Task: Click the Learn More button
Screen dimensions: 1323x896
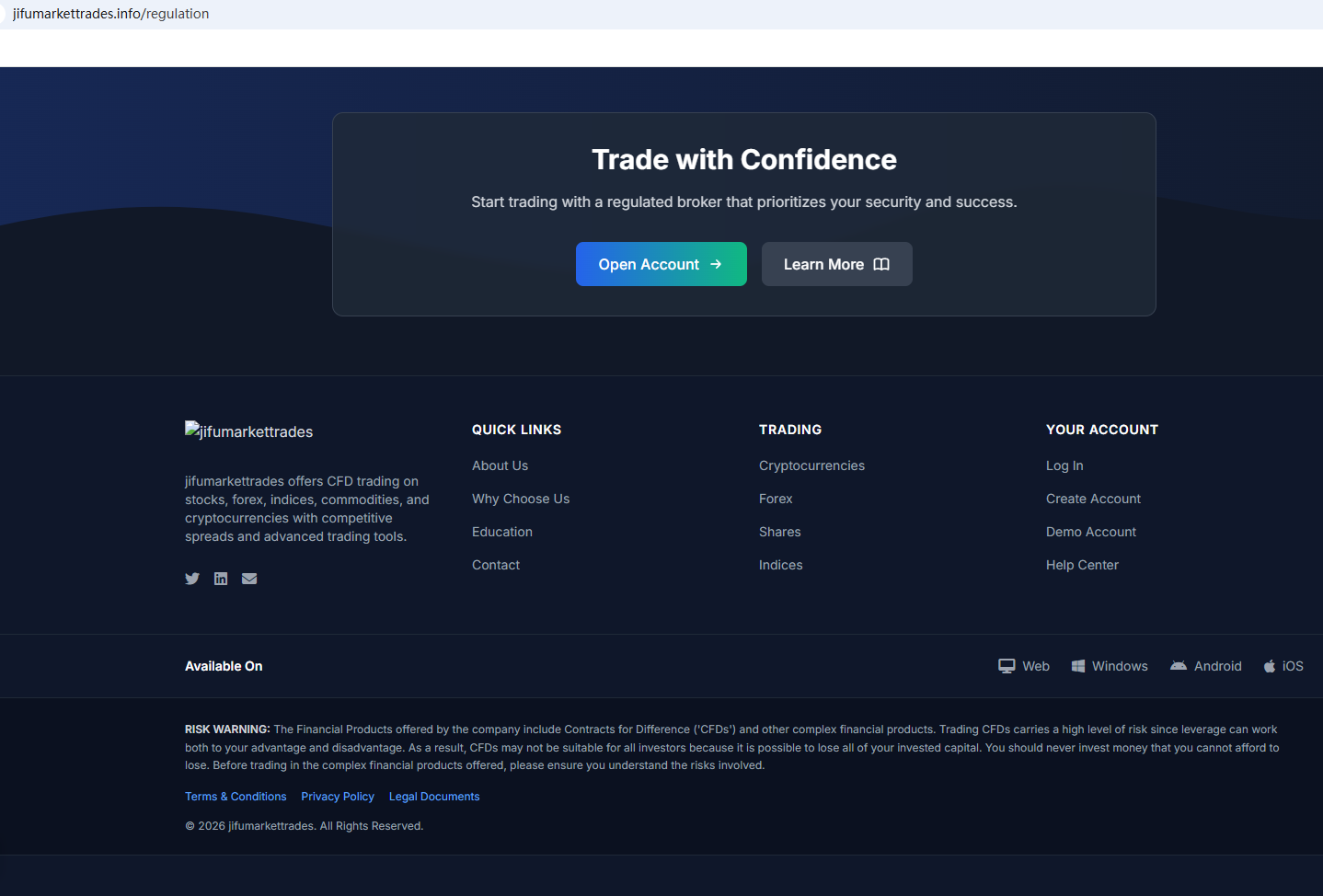Action: (837, 264)
